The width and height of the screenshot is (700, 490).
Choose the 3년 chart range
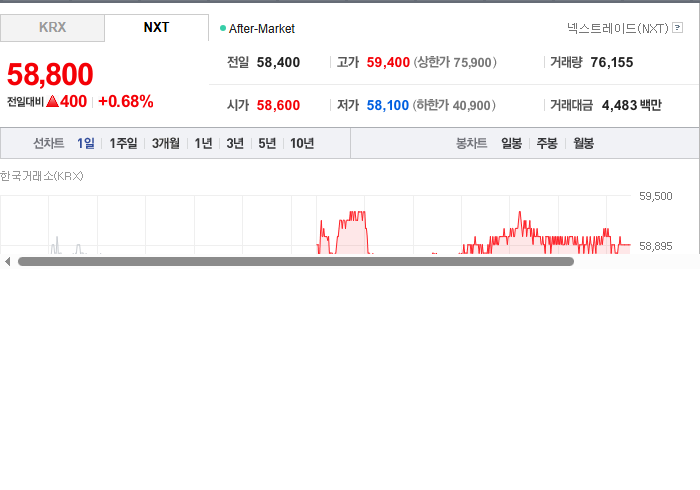[235, 143]
